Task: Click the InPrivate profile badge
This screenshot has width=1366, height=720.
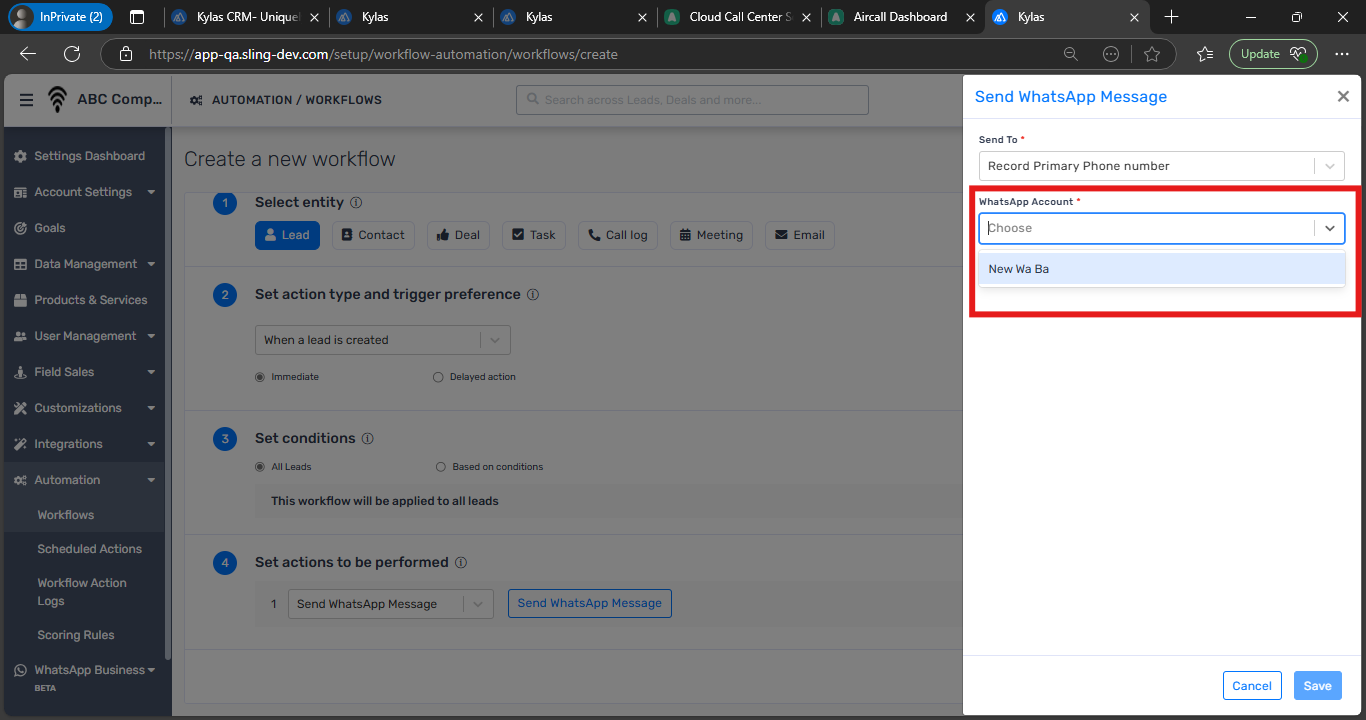Action: point(61,17)
